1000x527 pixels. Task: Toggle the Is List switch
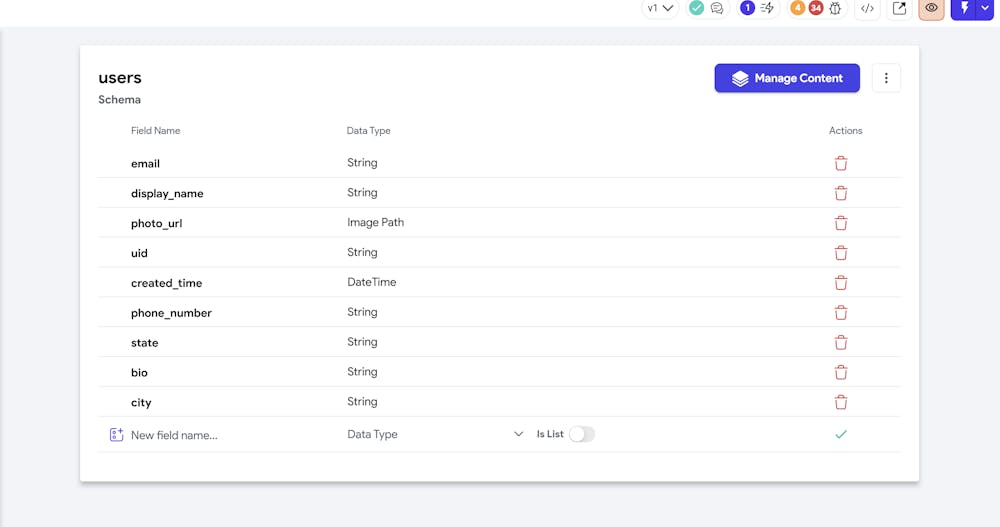[x=581, y=434]
